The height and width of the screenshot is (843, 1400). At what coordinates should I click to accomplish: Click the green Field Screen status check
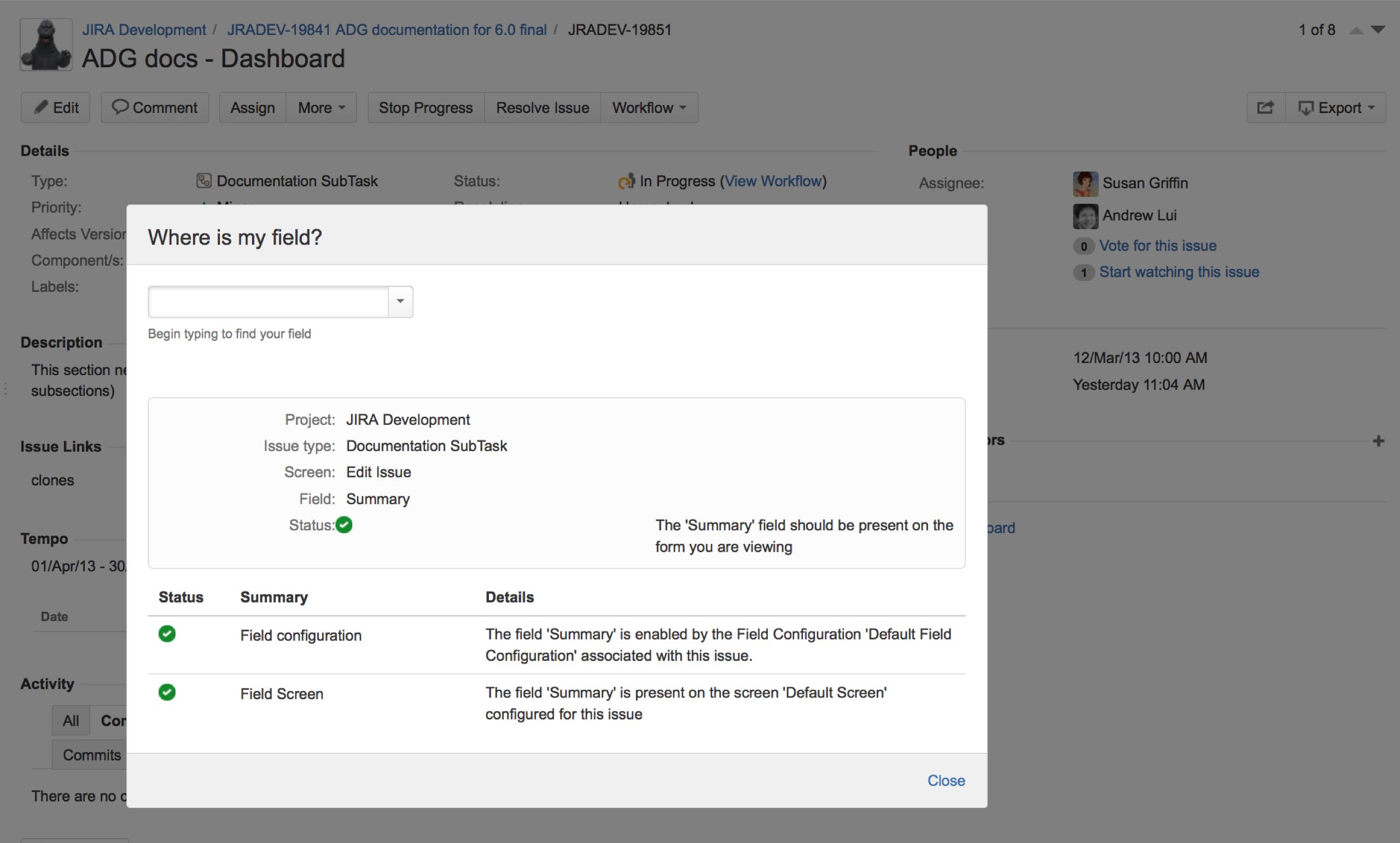pyautogui.click(x=167, y=693)
